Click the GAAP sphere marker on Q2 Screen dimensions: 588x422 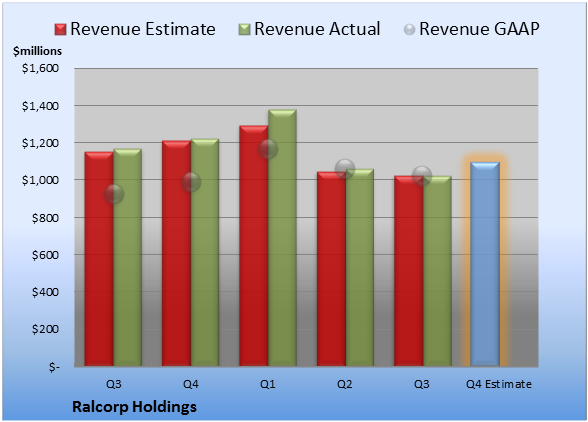pos(345,168)
